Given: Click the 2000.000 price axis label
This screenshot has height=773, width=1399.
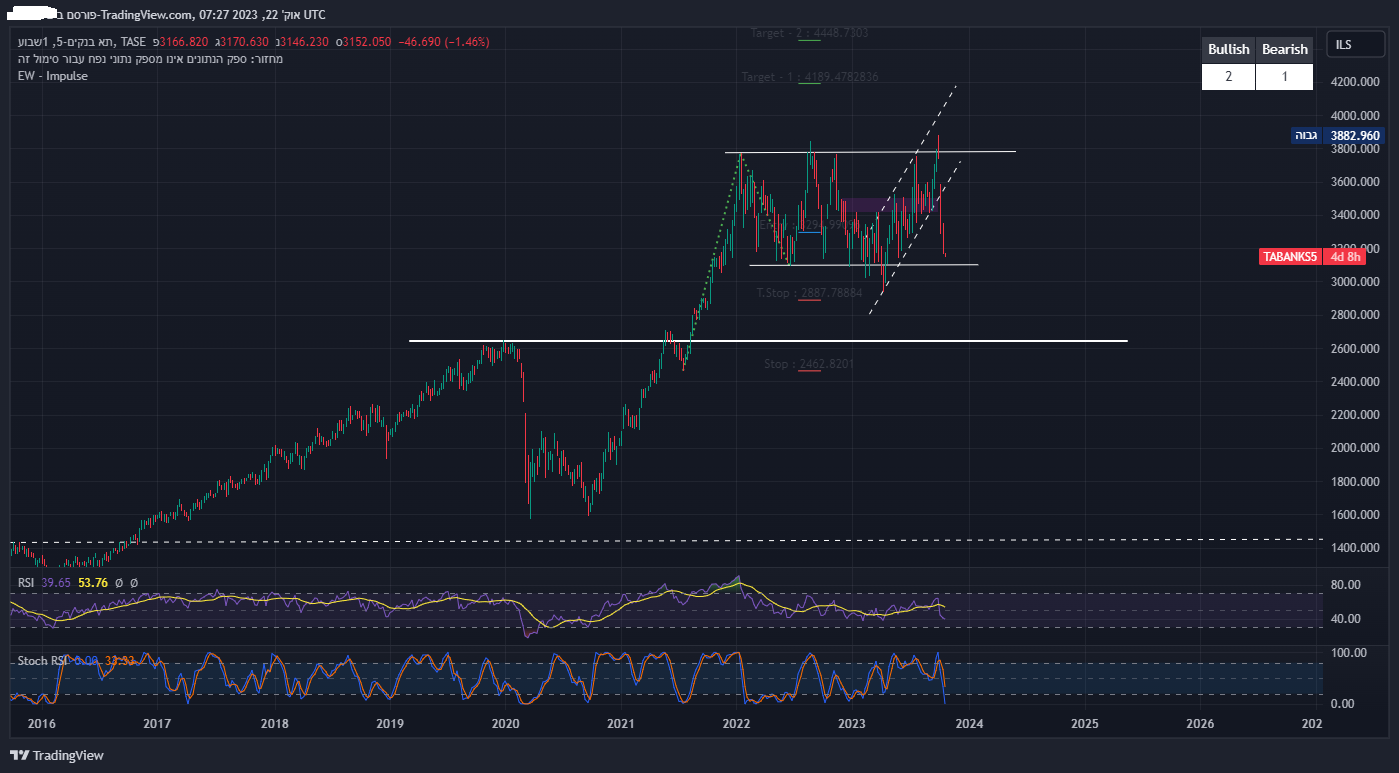Looking at the screenshot, I should point(1357,448).
